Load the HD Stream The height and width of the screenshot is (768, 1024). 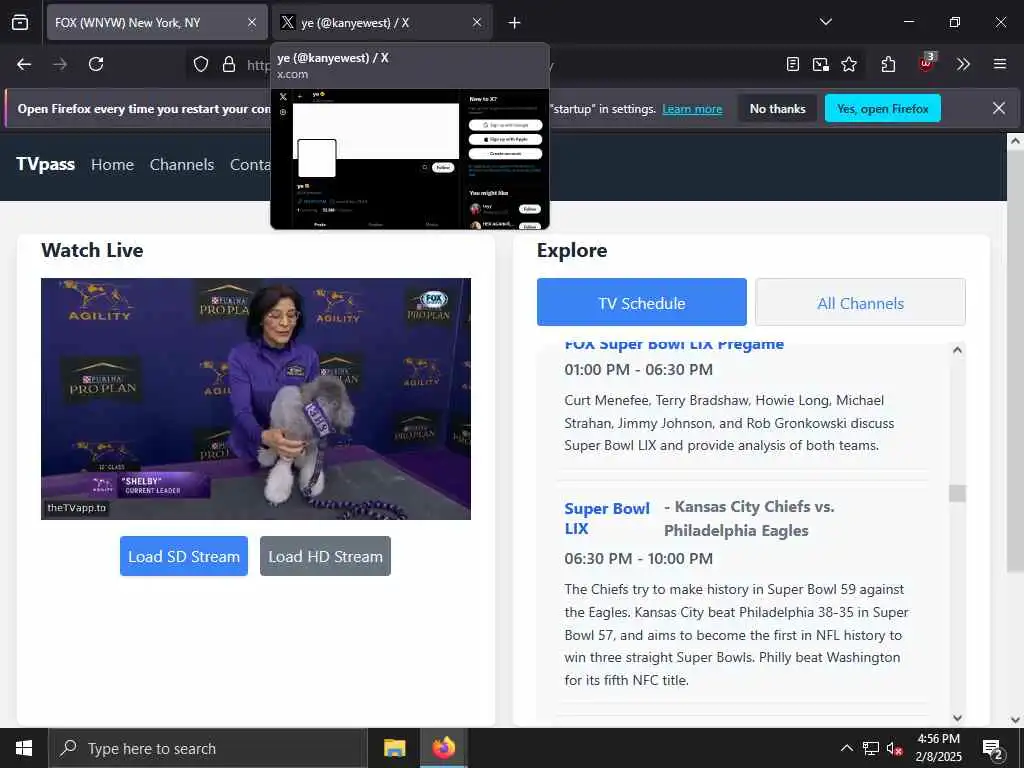click(325, 556)
